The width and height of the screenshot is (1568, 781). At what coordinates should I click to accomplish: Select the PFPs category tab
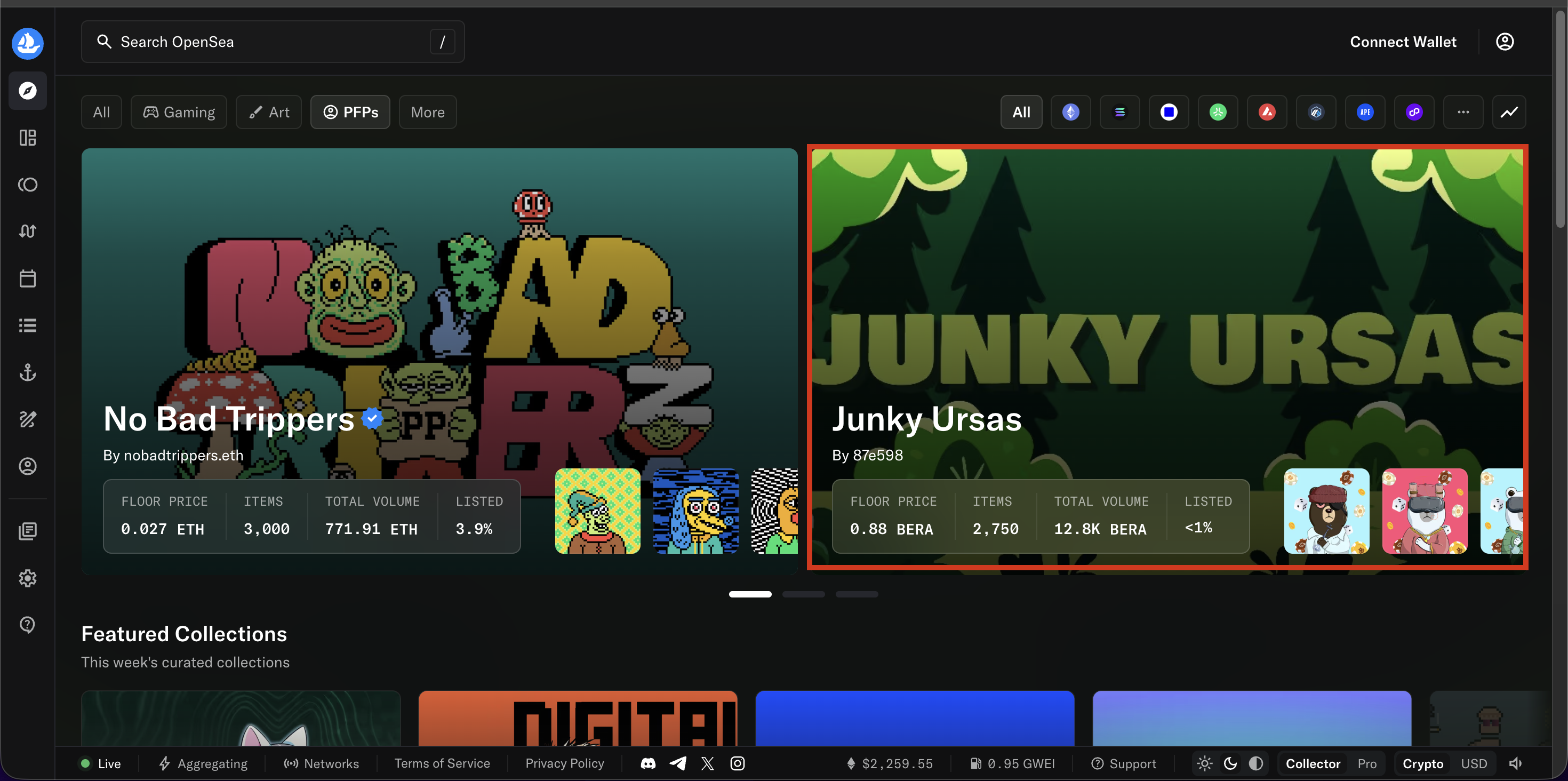[350, 112]
